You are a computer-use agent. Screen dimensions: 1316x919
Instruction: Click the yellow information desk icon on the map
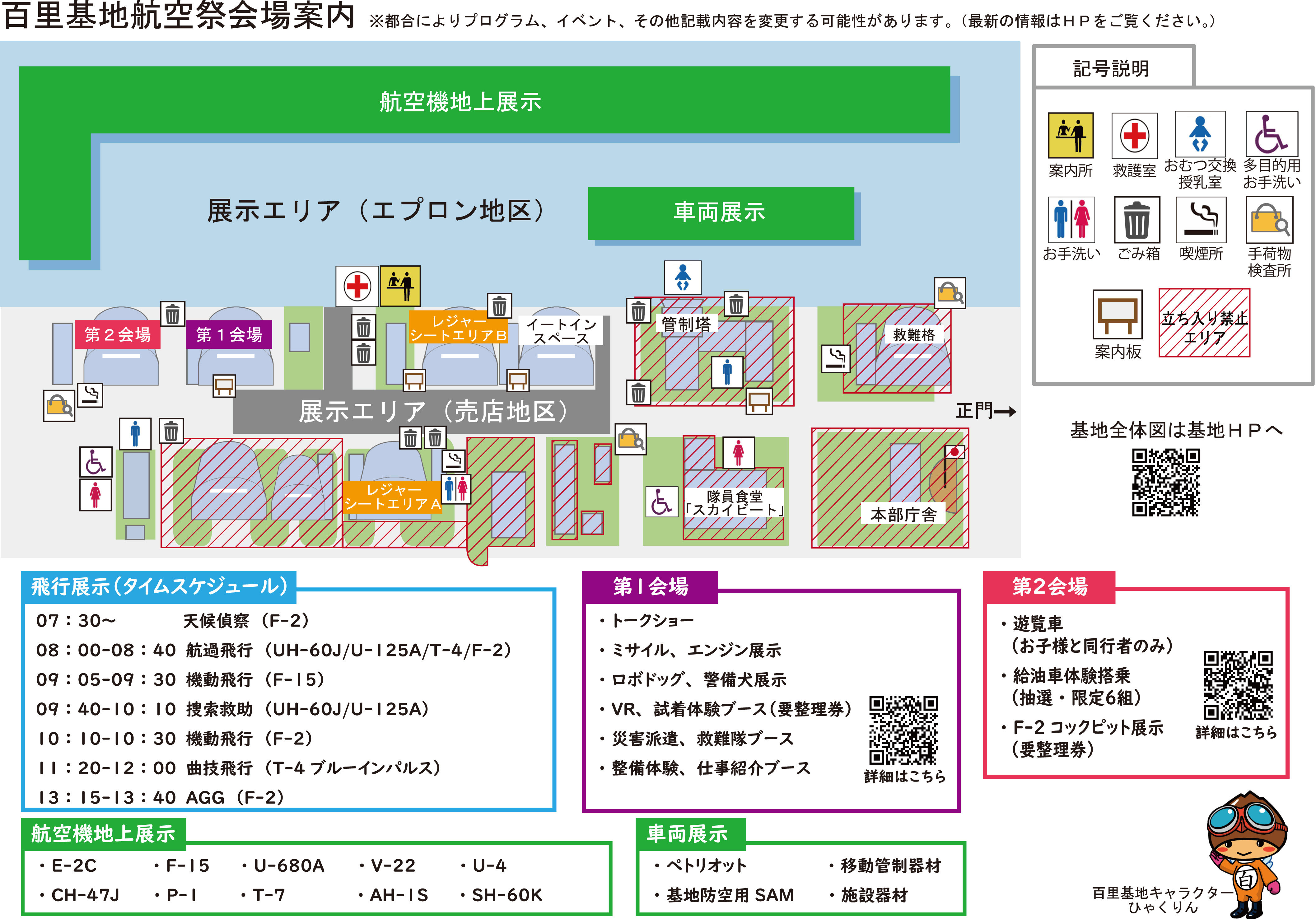pos(400,286)
